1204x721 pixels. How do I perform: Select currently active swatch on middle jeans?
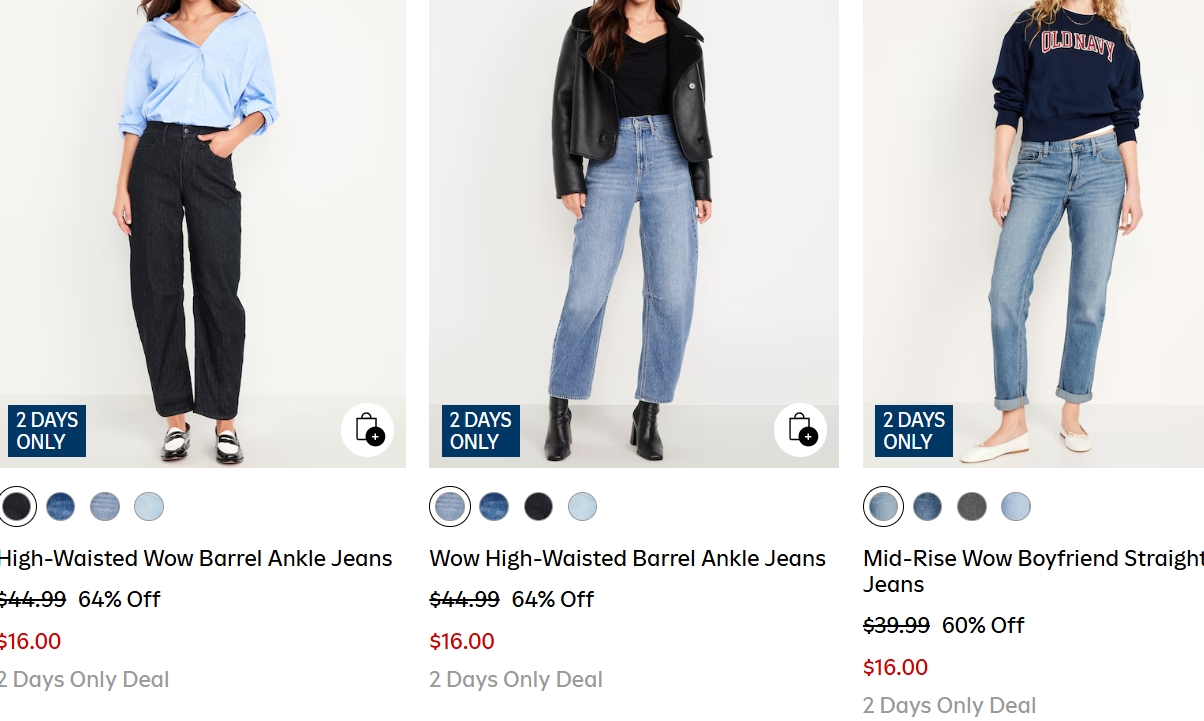pyautogui.click(x=449, y=506)
